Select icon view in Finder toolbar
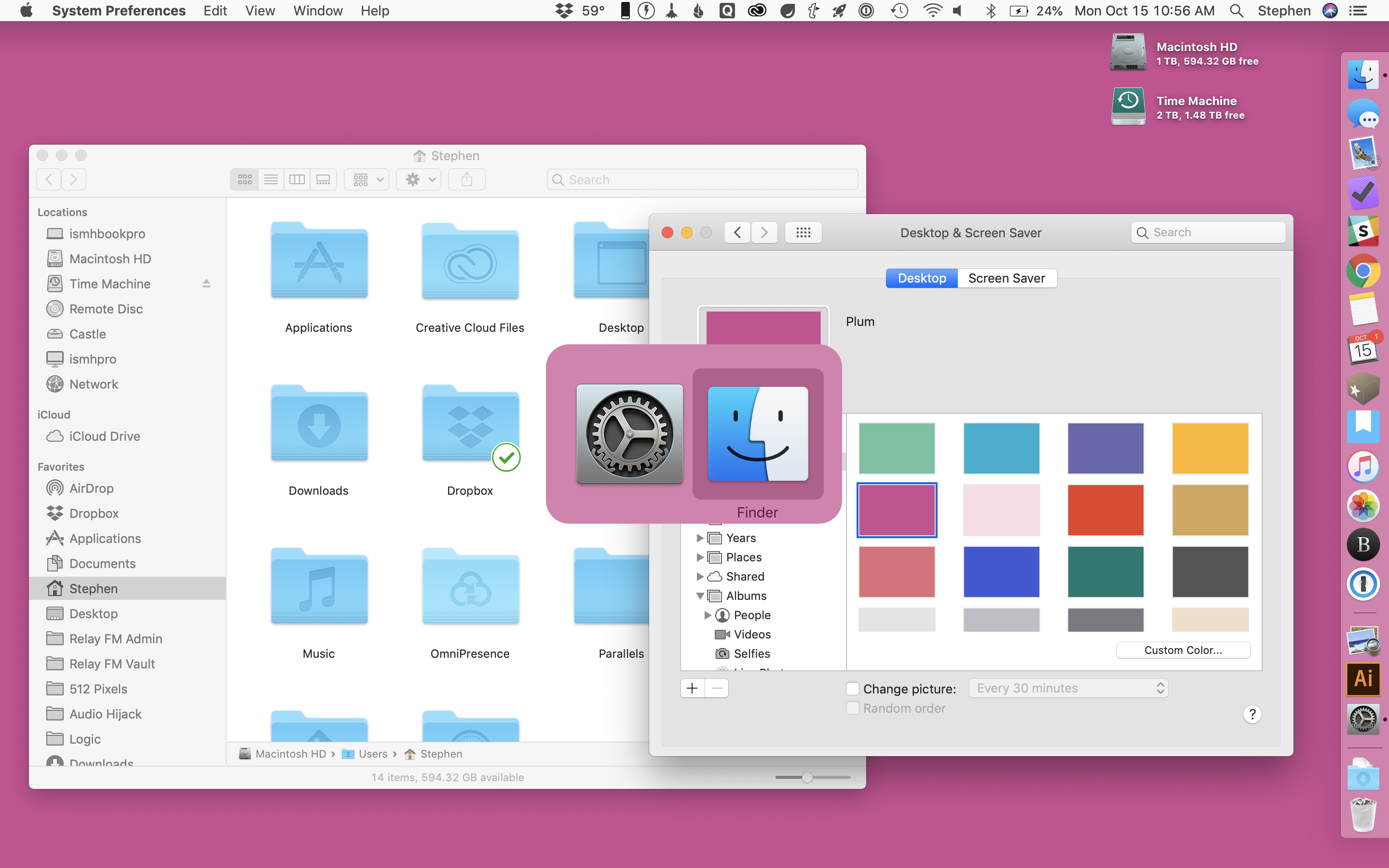 245,180
